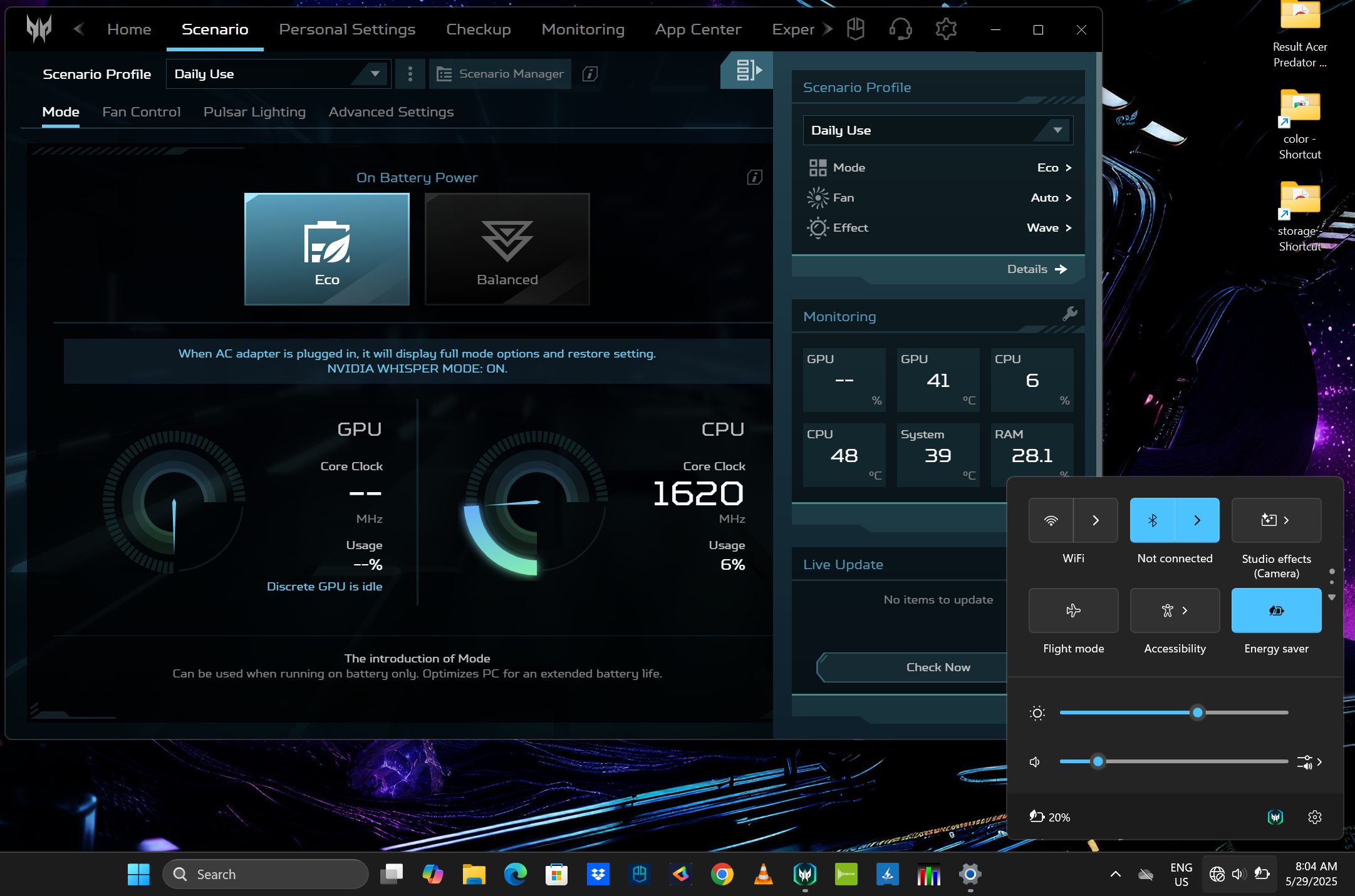The height and width of the screenshot is (896, 1355).
Task: Select the Eco mode tile
Action: click(327, 249)
